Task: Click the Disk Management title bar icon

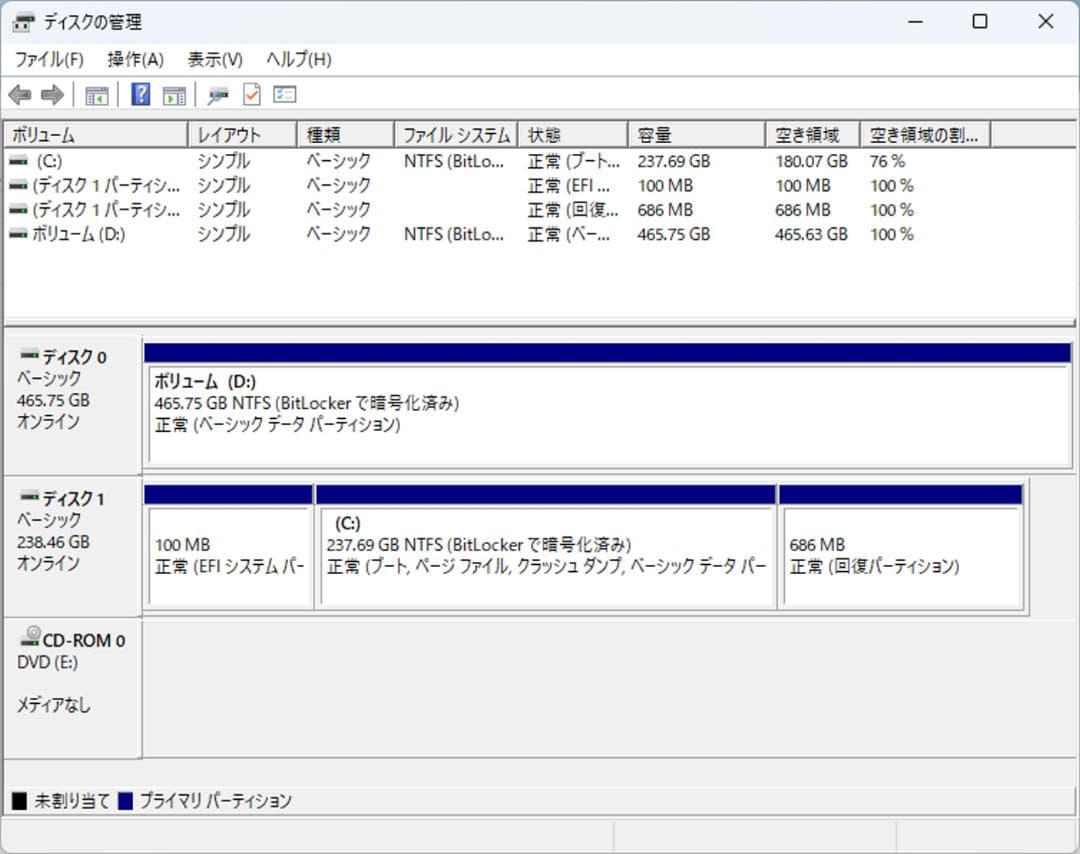Action: (22, 21)
